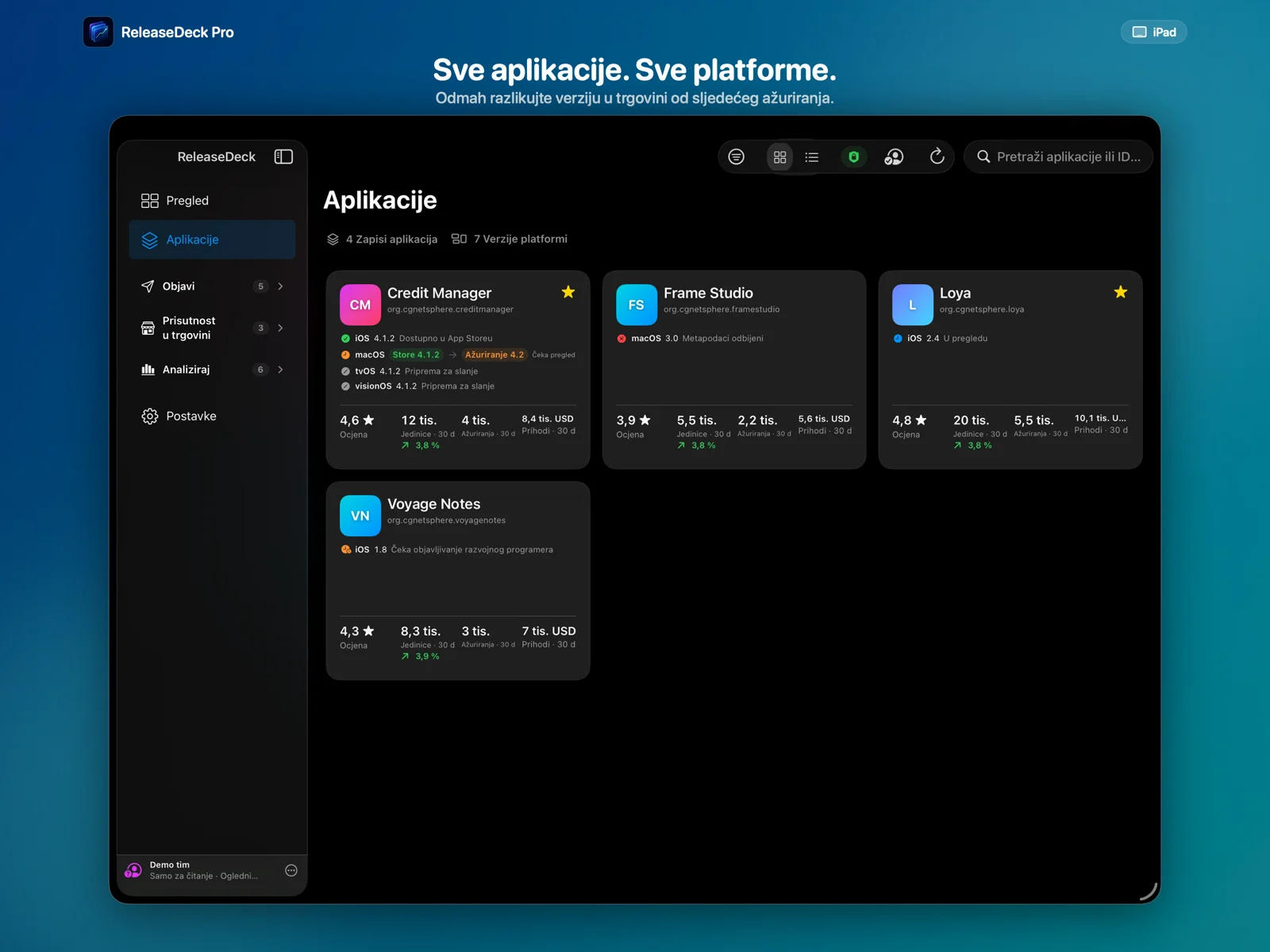Screen dimensions: 1270x952
Task: Click the ReleaseDeck Pro app logo
Action: 98,32
